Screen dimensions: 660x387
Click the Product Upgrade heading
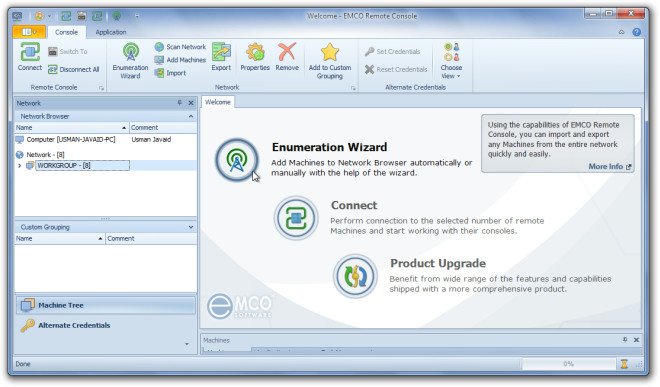(438, 263)
